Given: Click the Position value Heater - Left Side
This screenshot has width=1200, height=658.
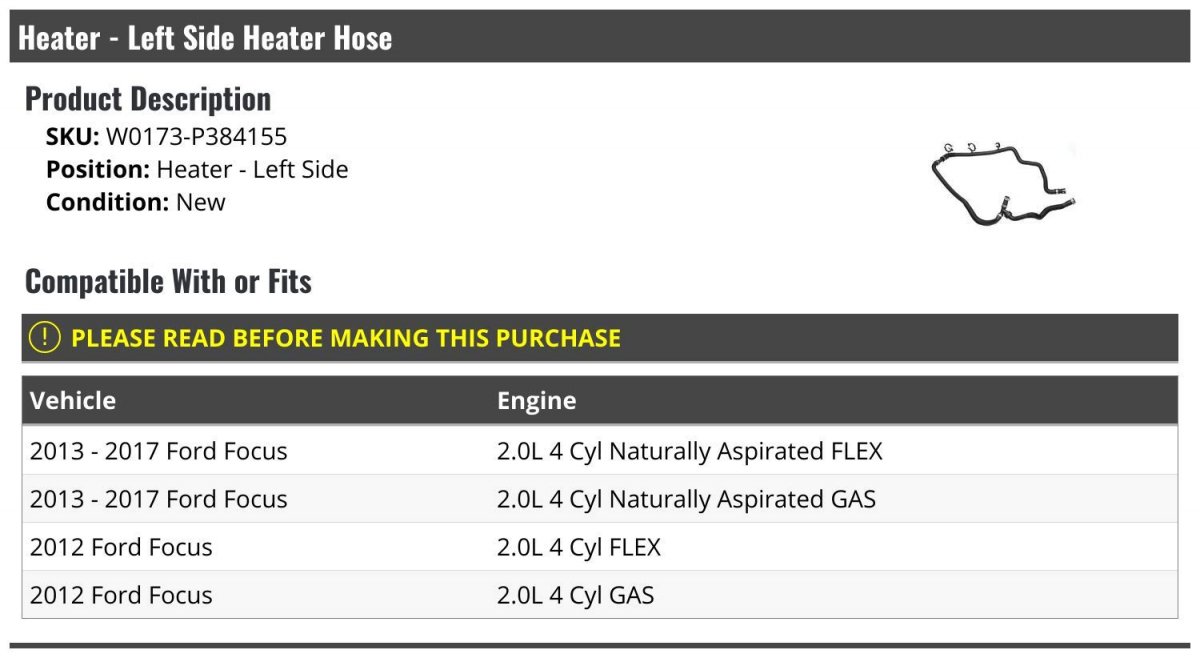Looking at the screenshot, I should (x=252, y=169).
